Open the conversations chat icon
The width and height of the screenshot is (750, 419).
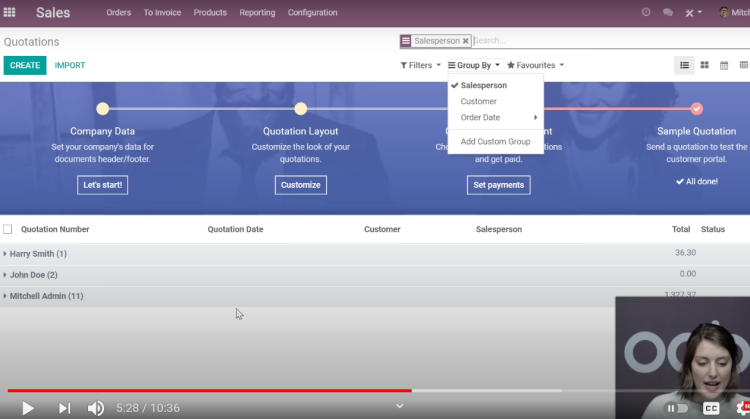pos(668,12)
